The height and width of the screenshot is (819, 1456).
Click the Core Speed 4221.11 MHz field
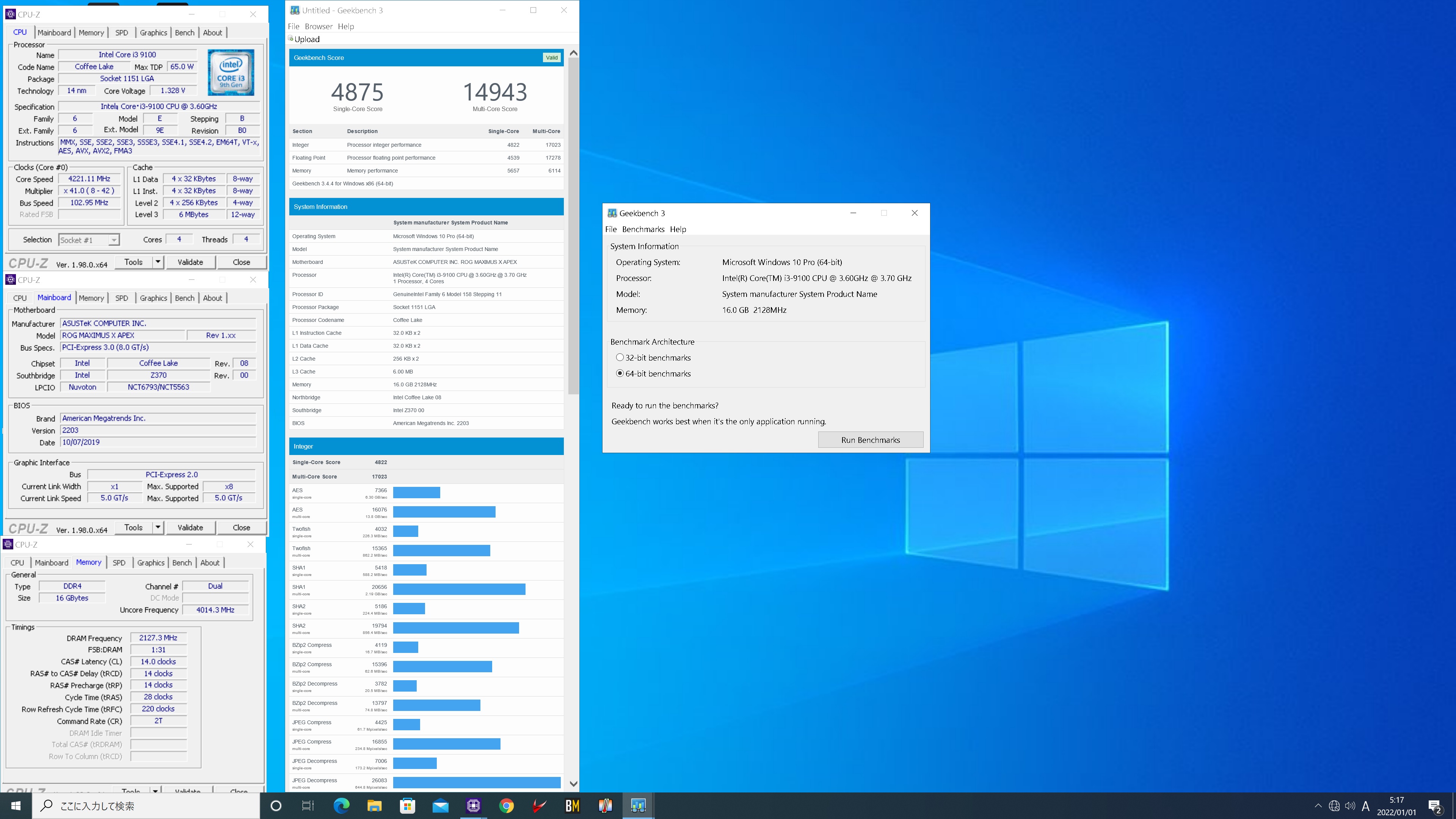click(89, 179)
